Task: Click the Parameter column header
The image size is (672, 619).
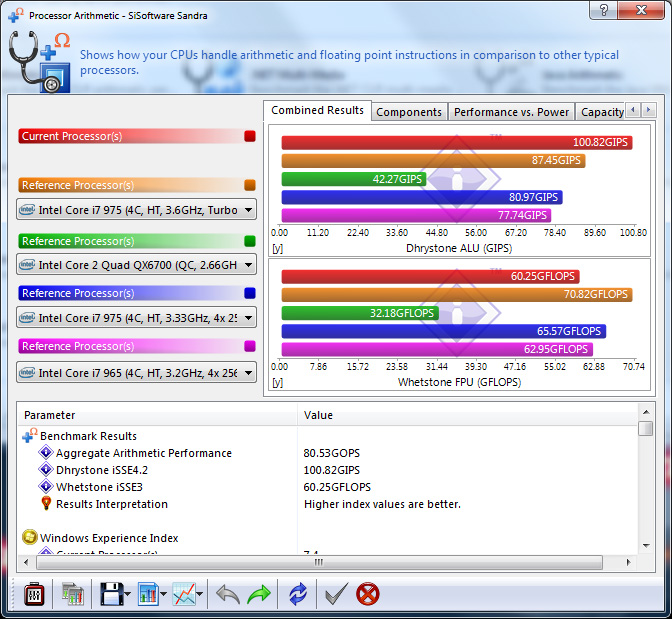Action: tap(158, 415)
